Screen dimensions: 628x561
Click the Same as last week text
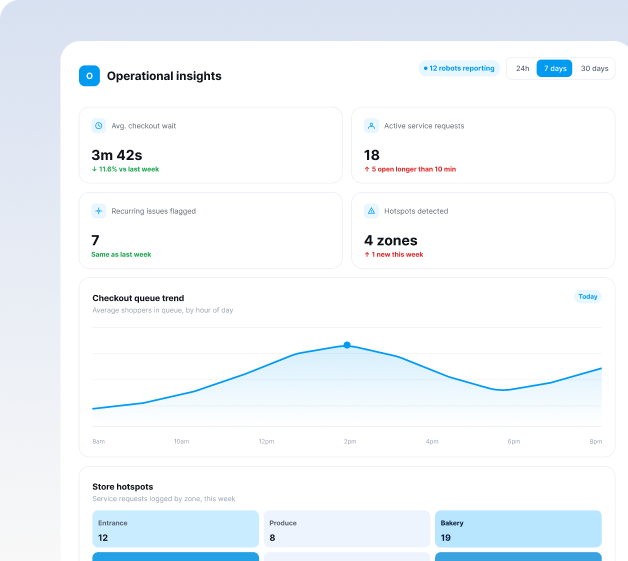tap(121, 255)
